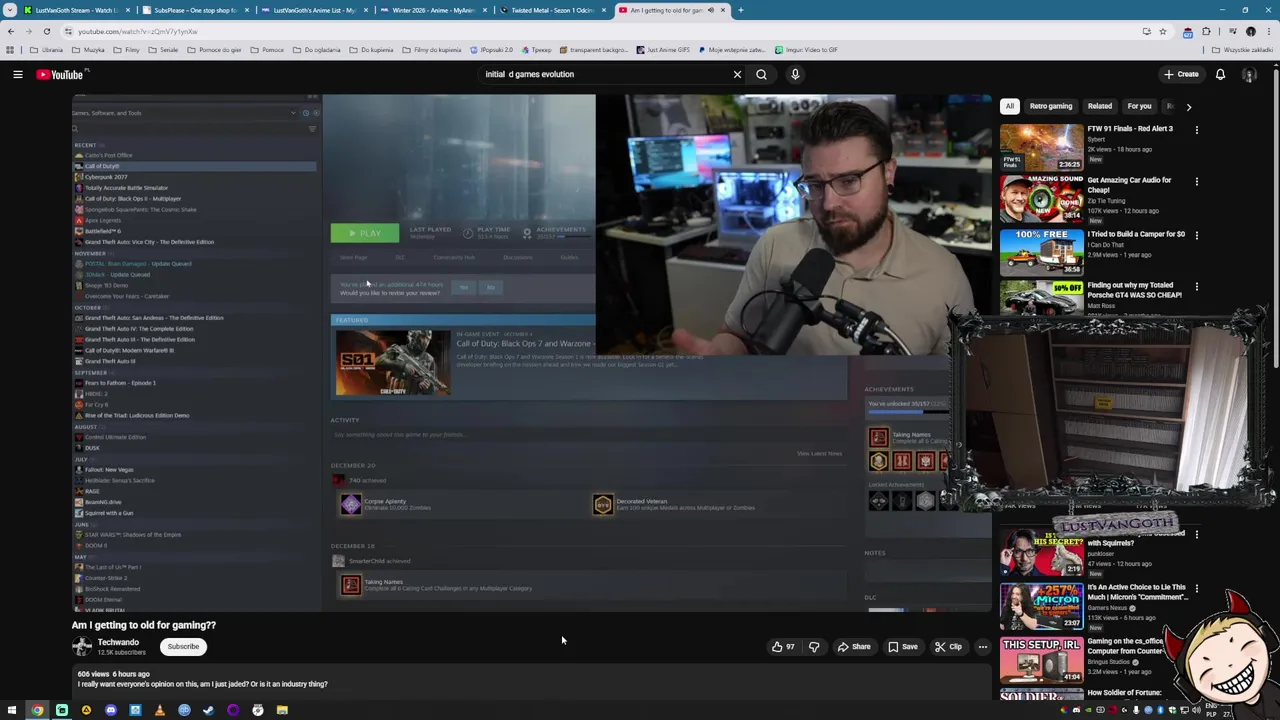Open the 'Muzyka' bookmarks folder
This screenshot has width=1280, height=720.
pos(88,50)
